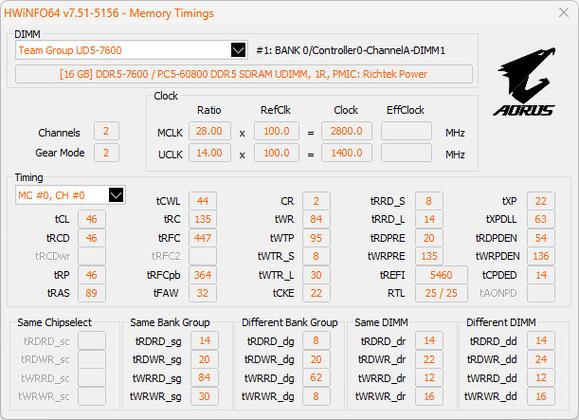Click the tWRRD_dg value 62

[316, 378]
